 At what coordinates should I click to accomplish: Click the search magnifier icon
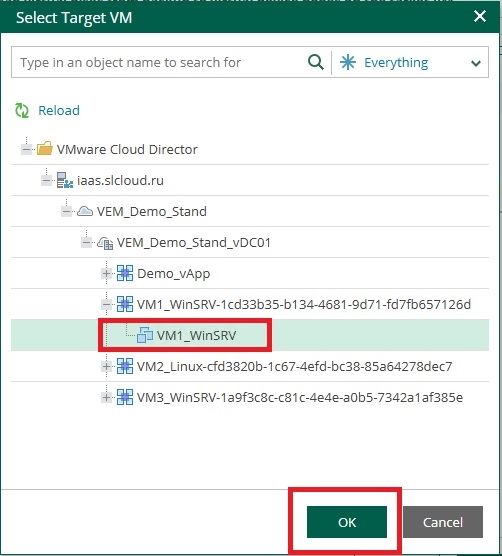(316, 62)
